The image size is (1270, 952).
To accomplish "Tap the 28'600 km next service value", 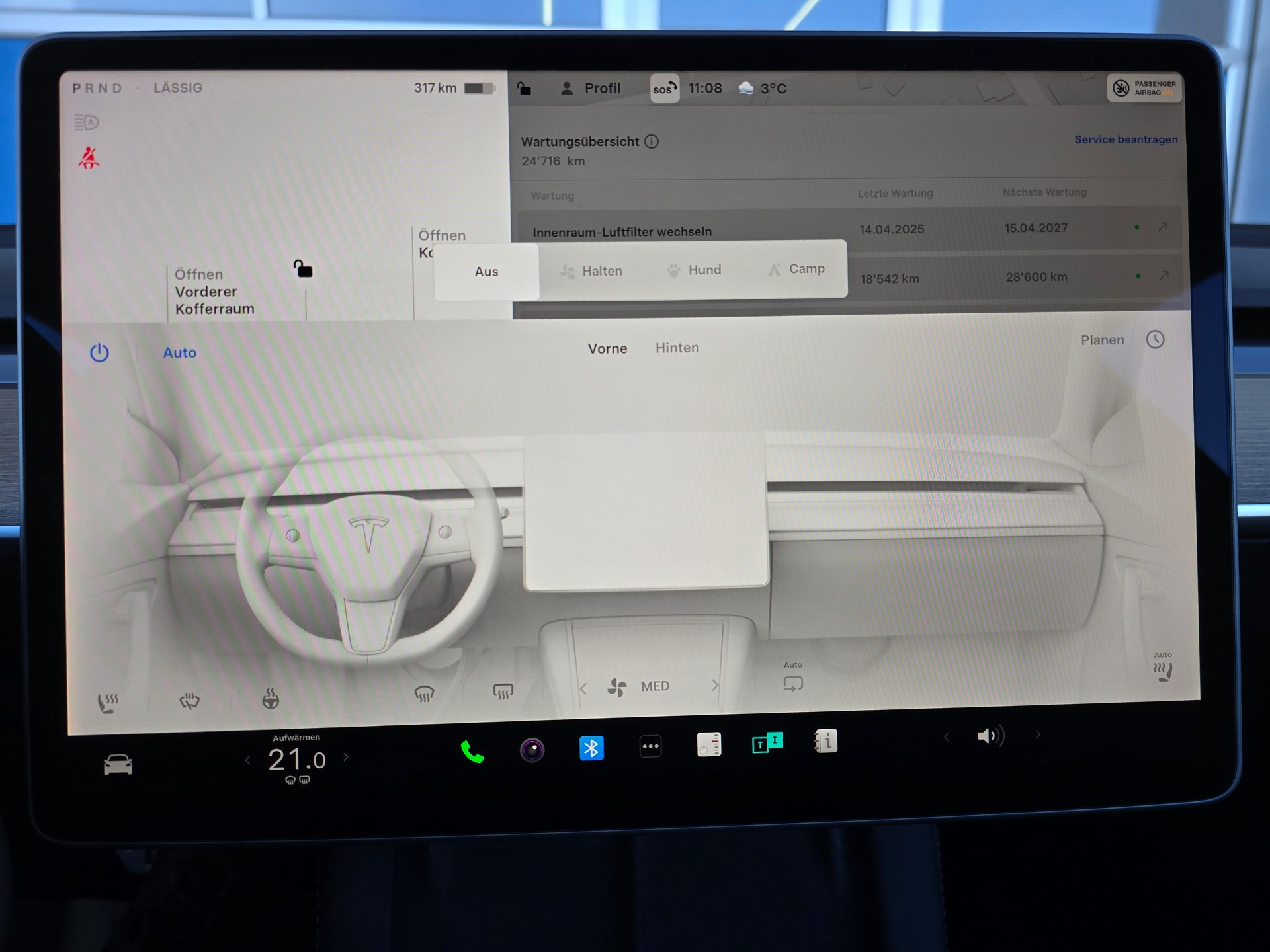I will pos(1037,276).
